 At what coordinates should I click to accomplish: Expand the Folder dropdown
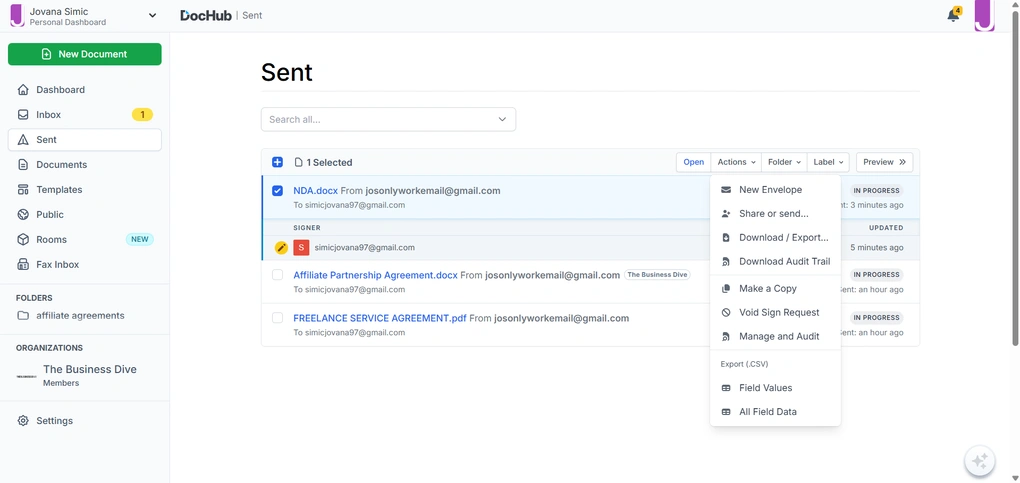[784, 162]
